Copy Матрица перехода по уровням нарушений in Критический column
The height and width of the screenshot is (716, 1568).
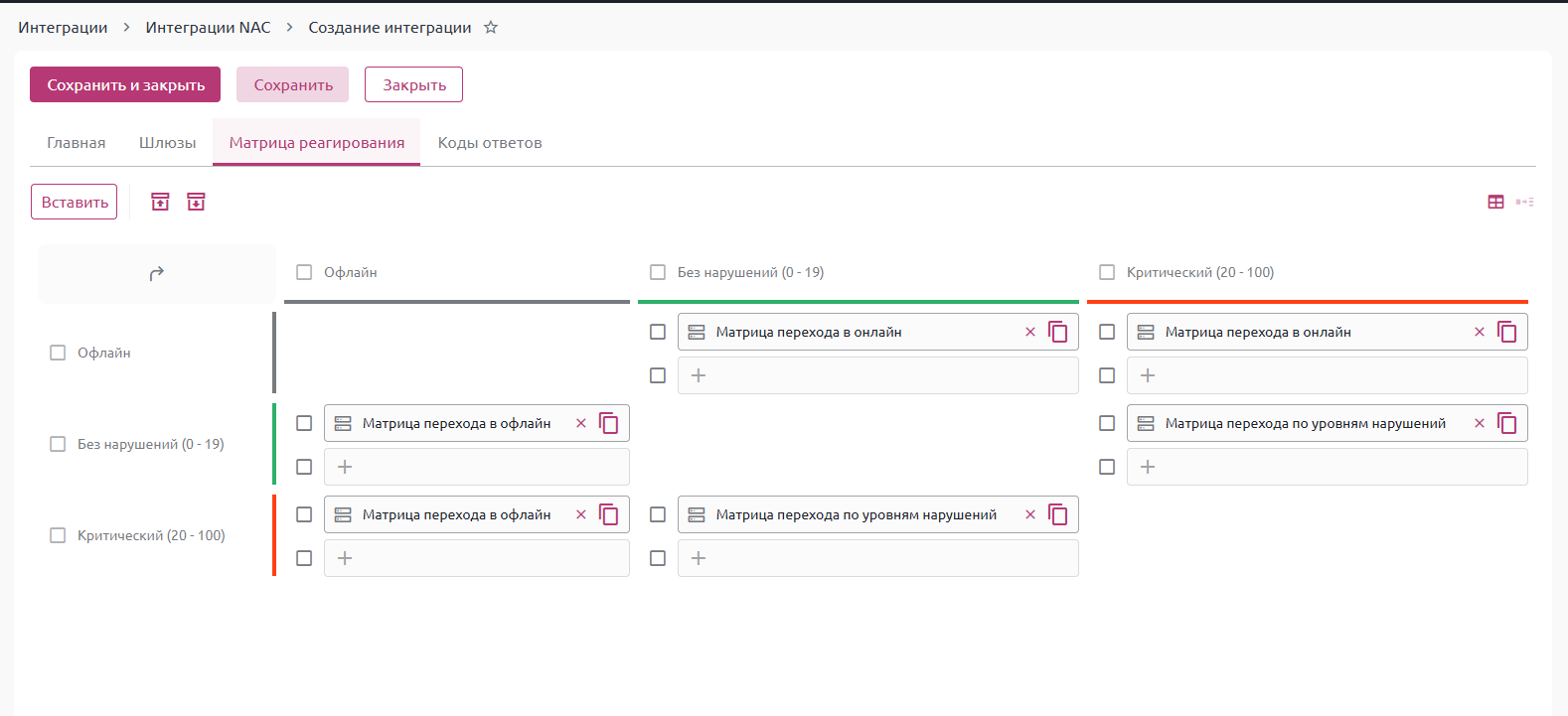point(1507,423)
